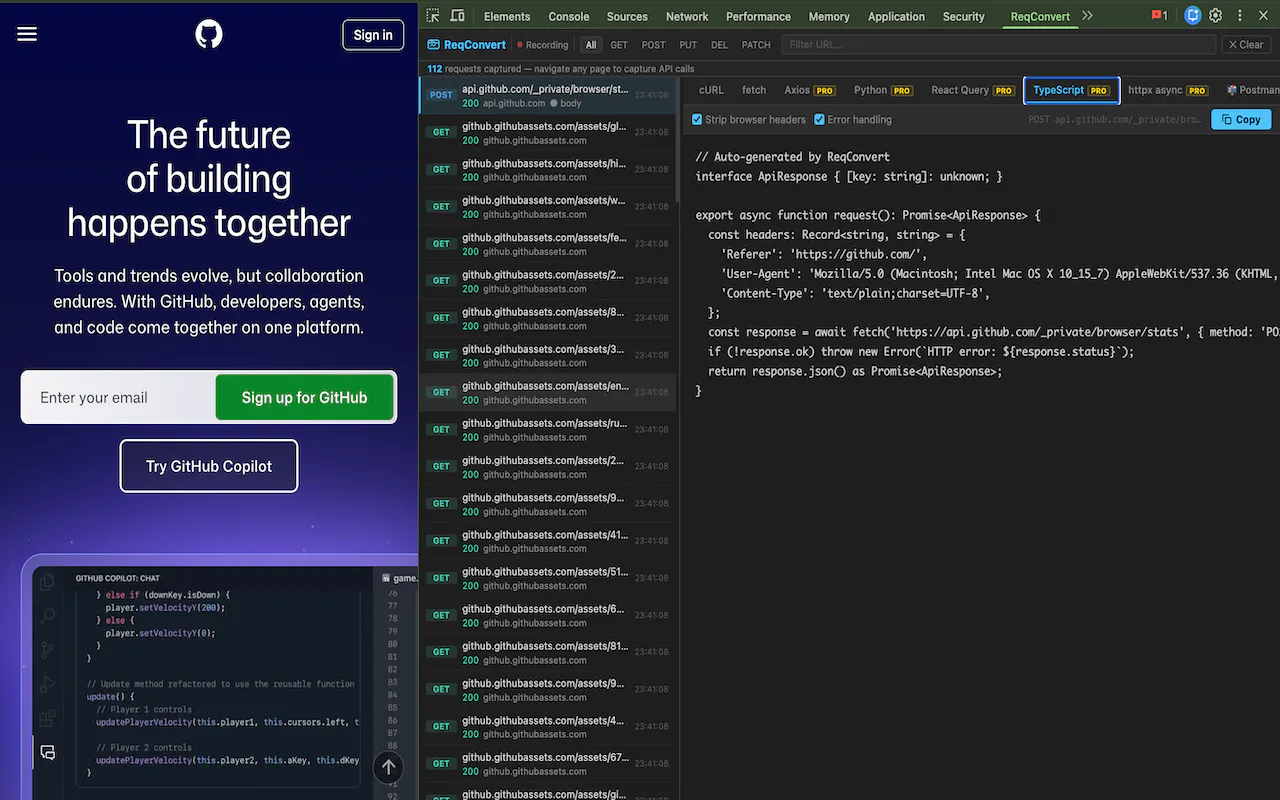Select the GET assets/w... request row
This screenshot has width=1280, height=800.
click(x=549, y=207)
